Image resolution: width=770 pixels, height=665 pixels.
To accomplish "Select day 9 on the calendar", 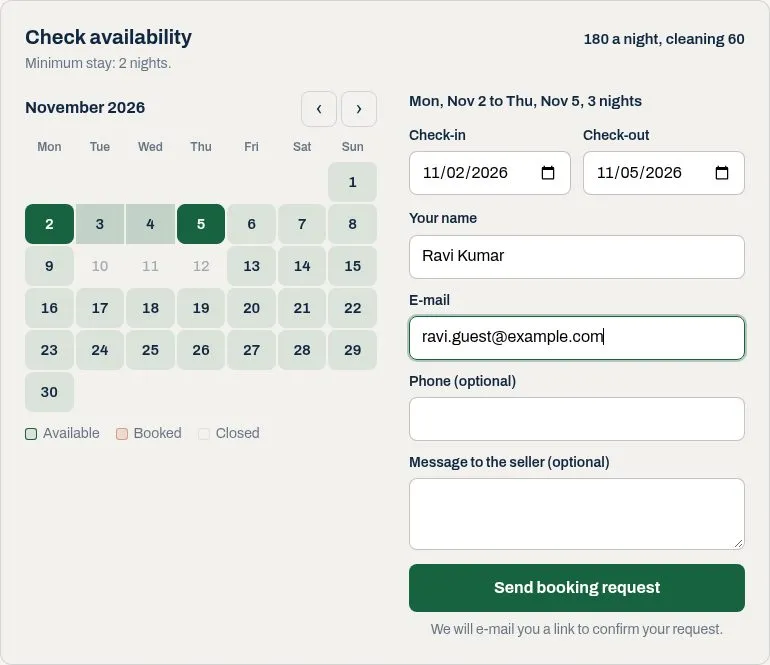I will [49, 266].
